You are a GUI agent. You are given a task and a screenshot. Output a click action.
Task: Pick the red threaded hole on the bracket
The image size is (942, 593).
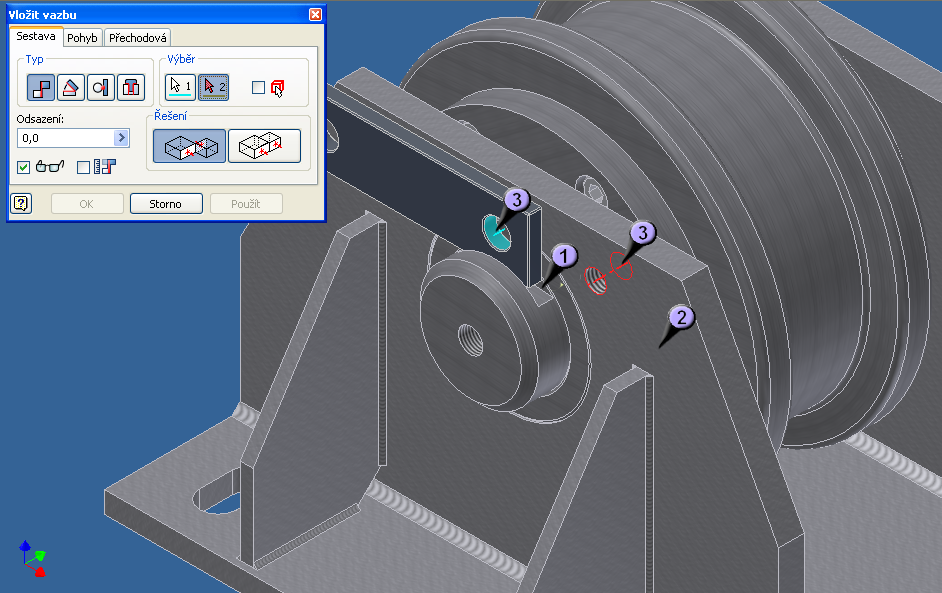(596, 281)
